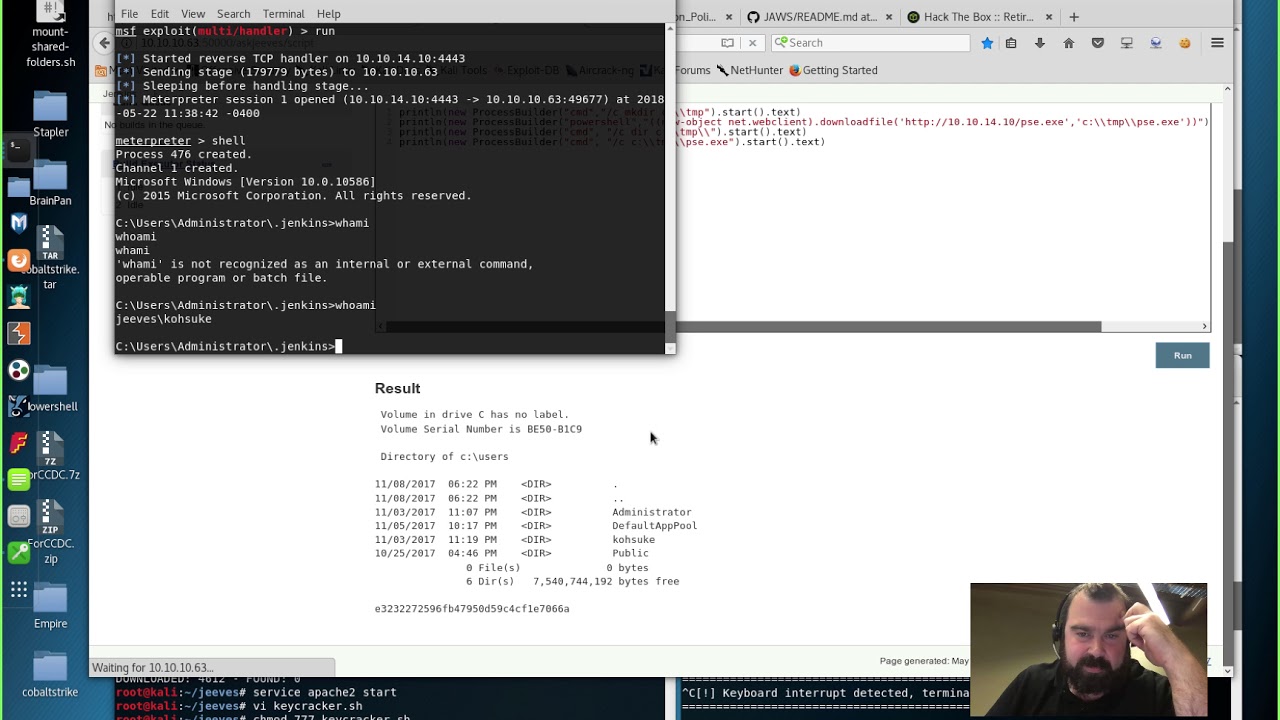Click the globe extension icon in Firefox toolbar
The image size is (1280, 720).
tap(1156, 43)
